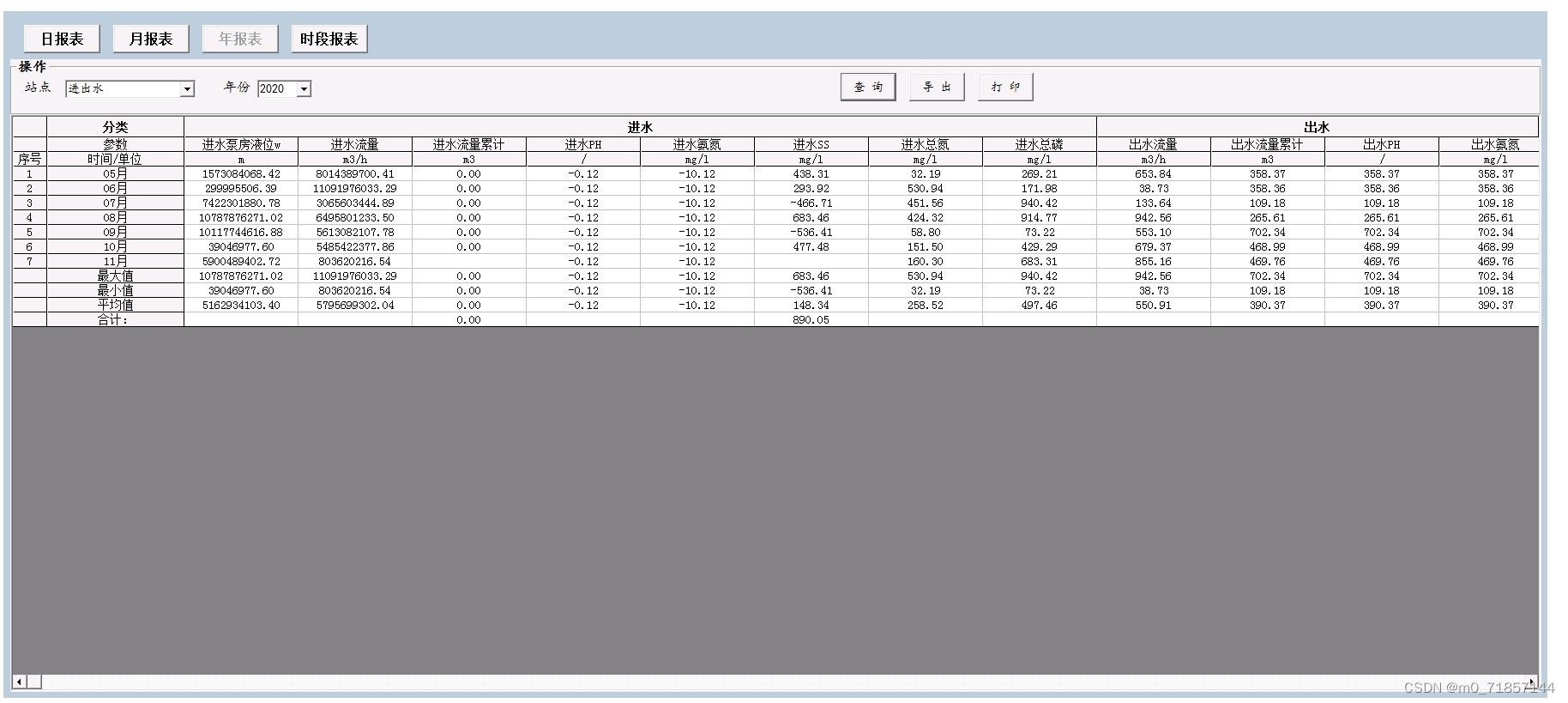The height and width of the screenshot is (703, 1568).
Task: Click the 合计： row label
Action: (x=115, y=320)
